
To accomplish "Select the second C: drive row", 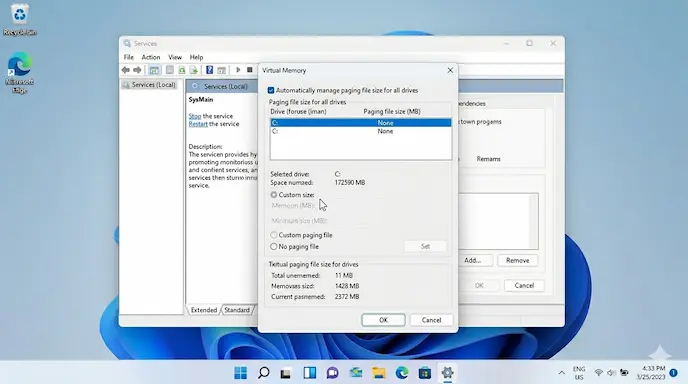I will (361, 131).
